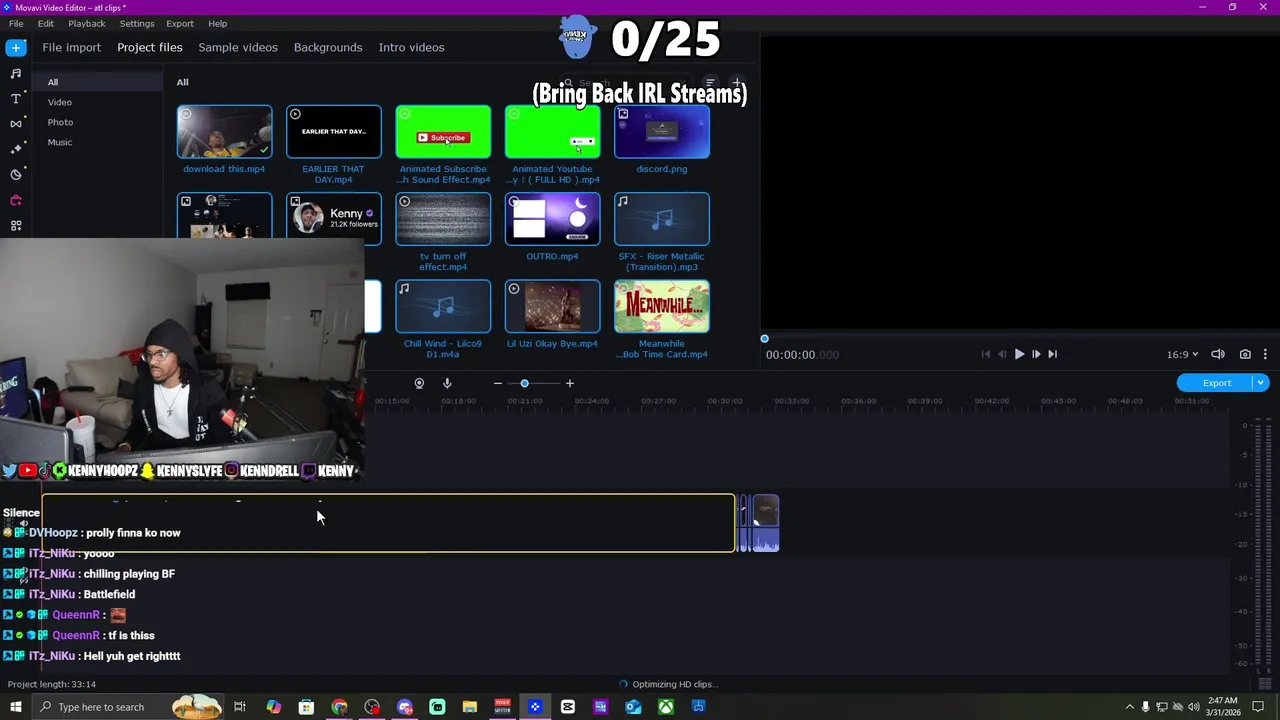Viewport: 1280px width, 720px height.
Task: Select the long yellow-outlined timeline clip
Action: tap(388, 523)
